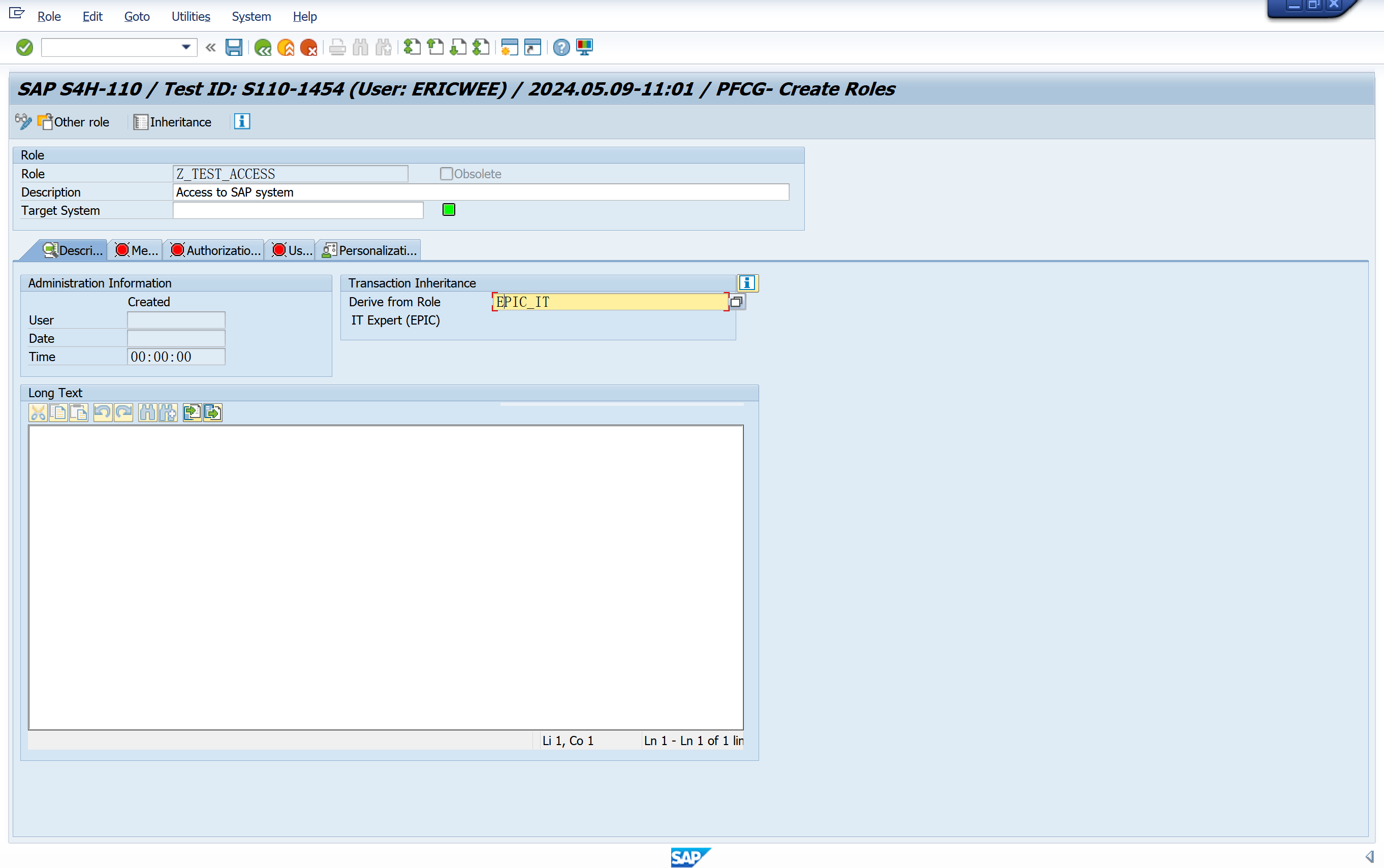Image resolution: width=1384 pixels, height=868 pixels.
Task: Open value help for Derive from Role
Action: (736, 301)
